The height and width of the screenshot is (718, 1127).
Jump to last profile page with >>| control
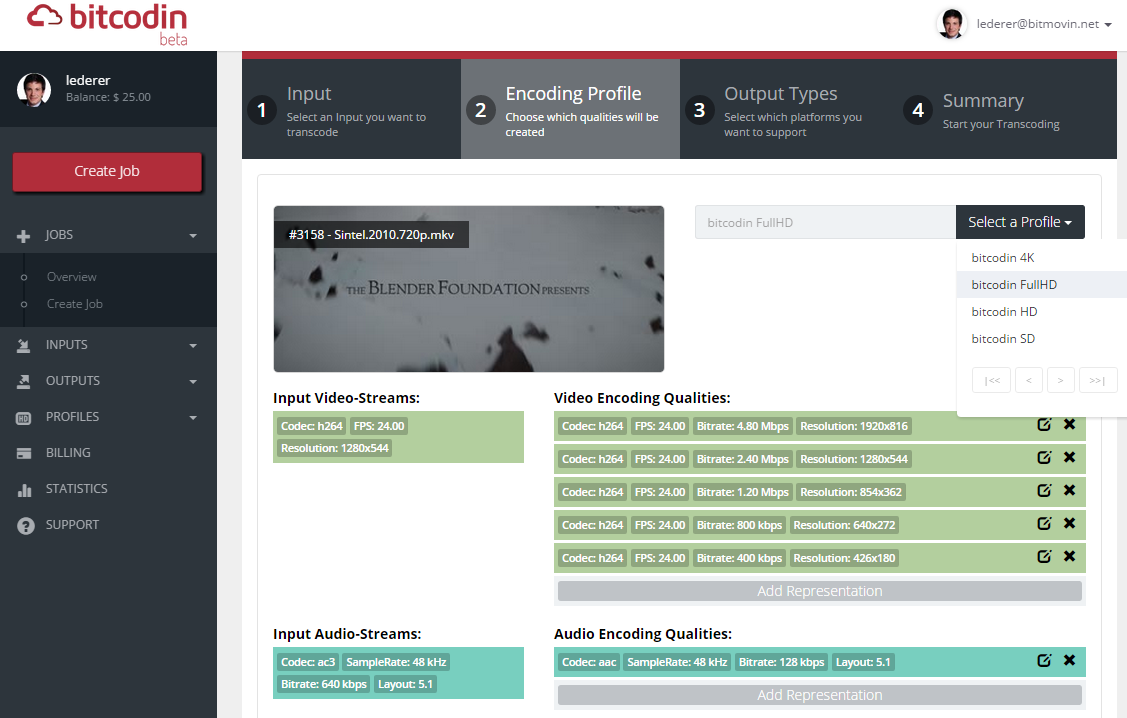tap(1097, 379)
